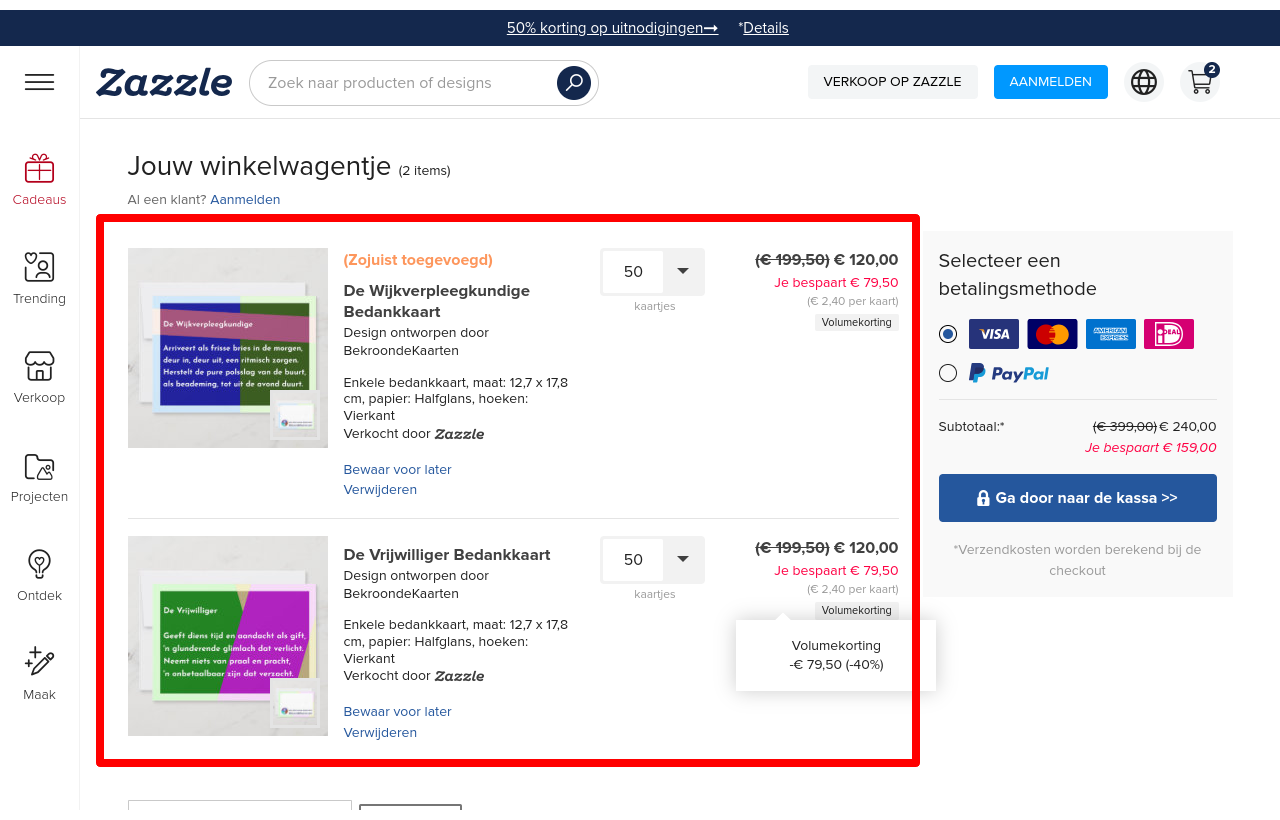Expand quantity dropdown for Wijkverpleegkundige card

[x=683, y=271]
